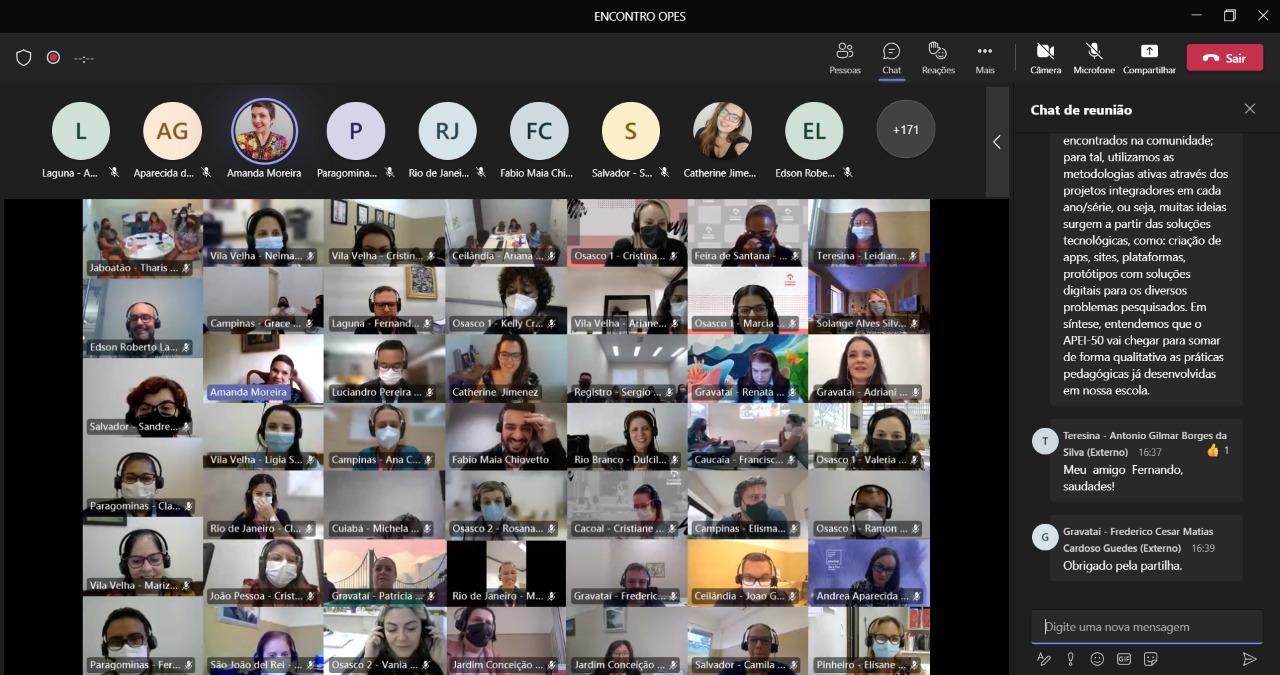Image resolution: width=1280 pixels, height=675 pixels.
Task: Open the Mais options menu
Action: [985, 57]
